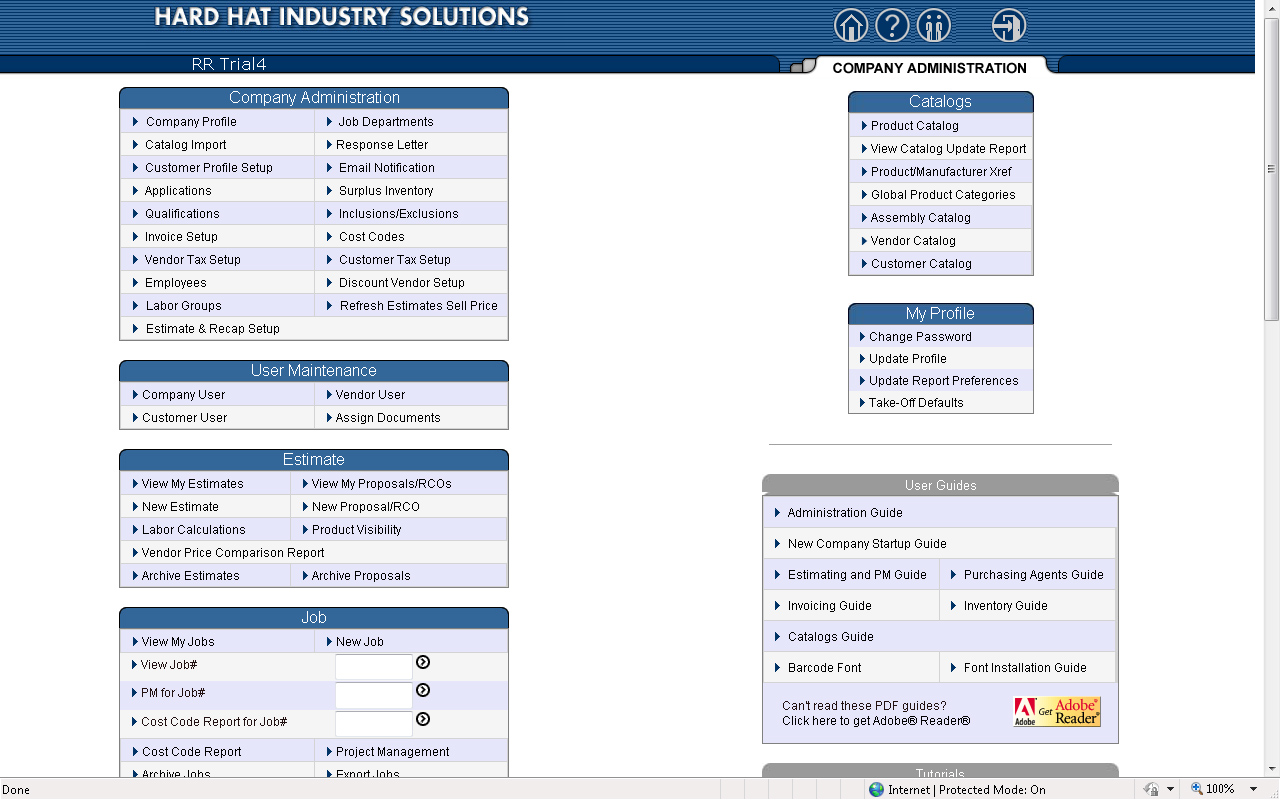This screenshot has width=1280, height=800.
Task: Open Vendor User link
Action: (x=371, y=395)
